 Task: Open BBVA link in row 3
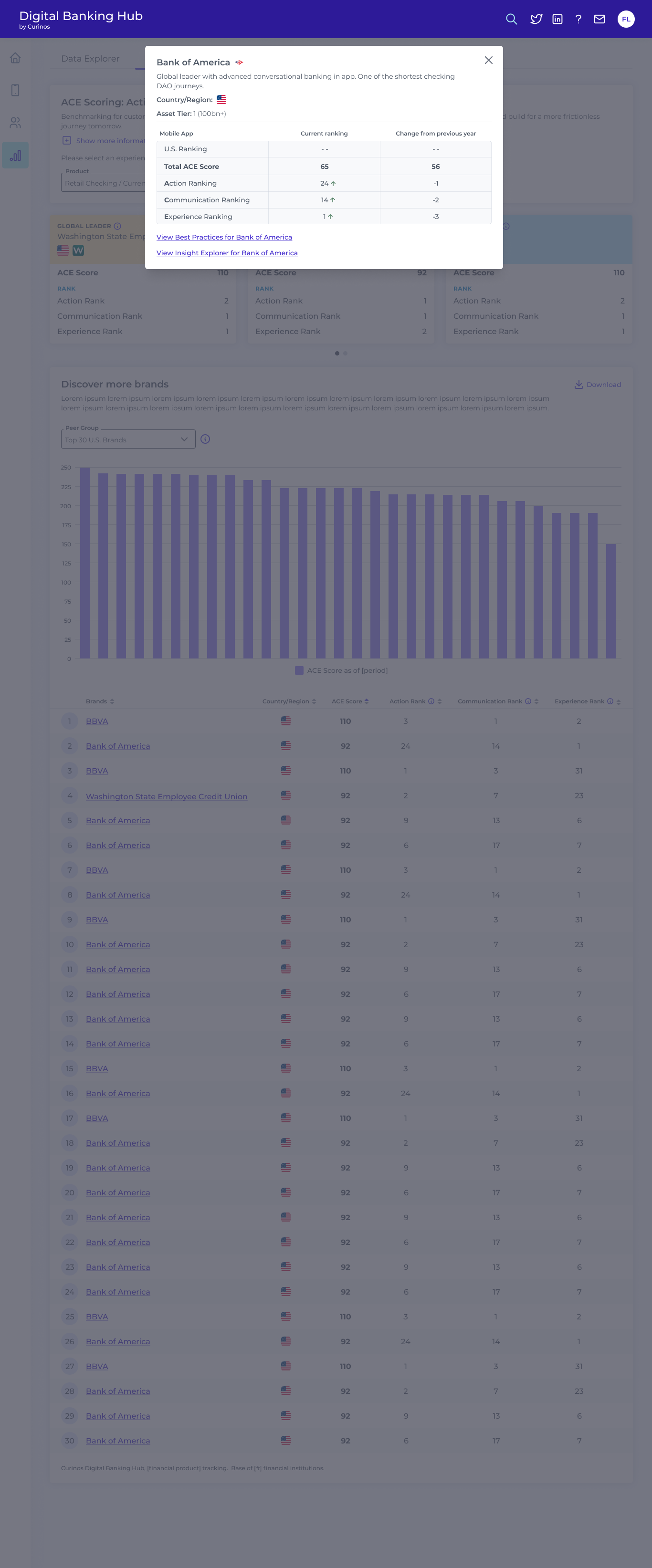(97, 771)
